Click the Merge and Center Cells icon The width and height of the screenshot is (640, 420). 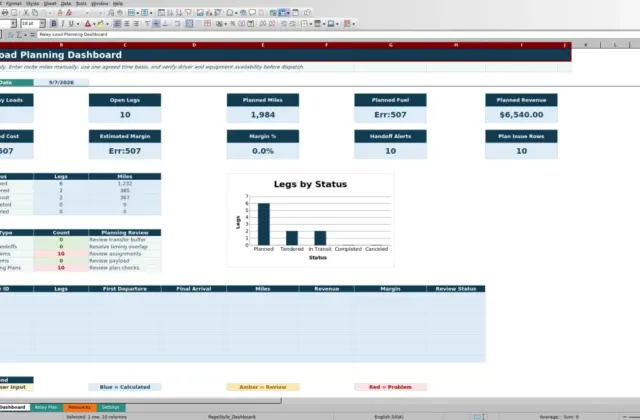pos(189,24)
